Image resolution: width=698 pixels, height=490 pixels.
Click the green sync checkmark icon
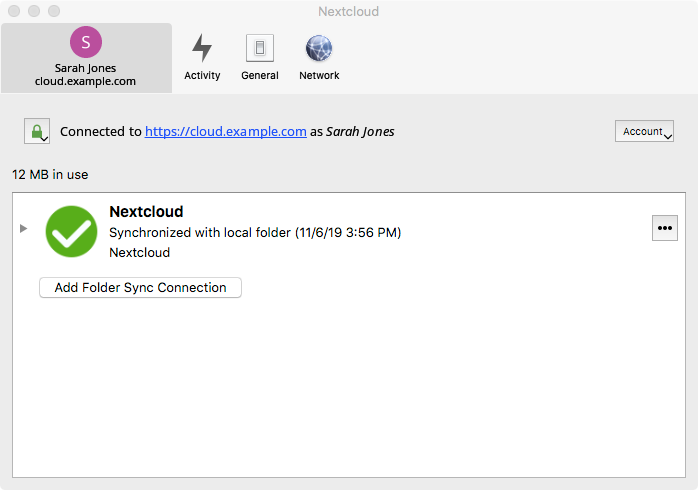(71, 231)
